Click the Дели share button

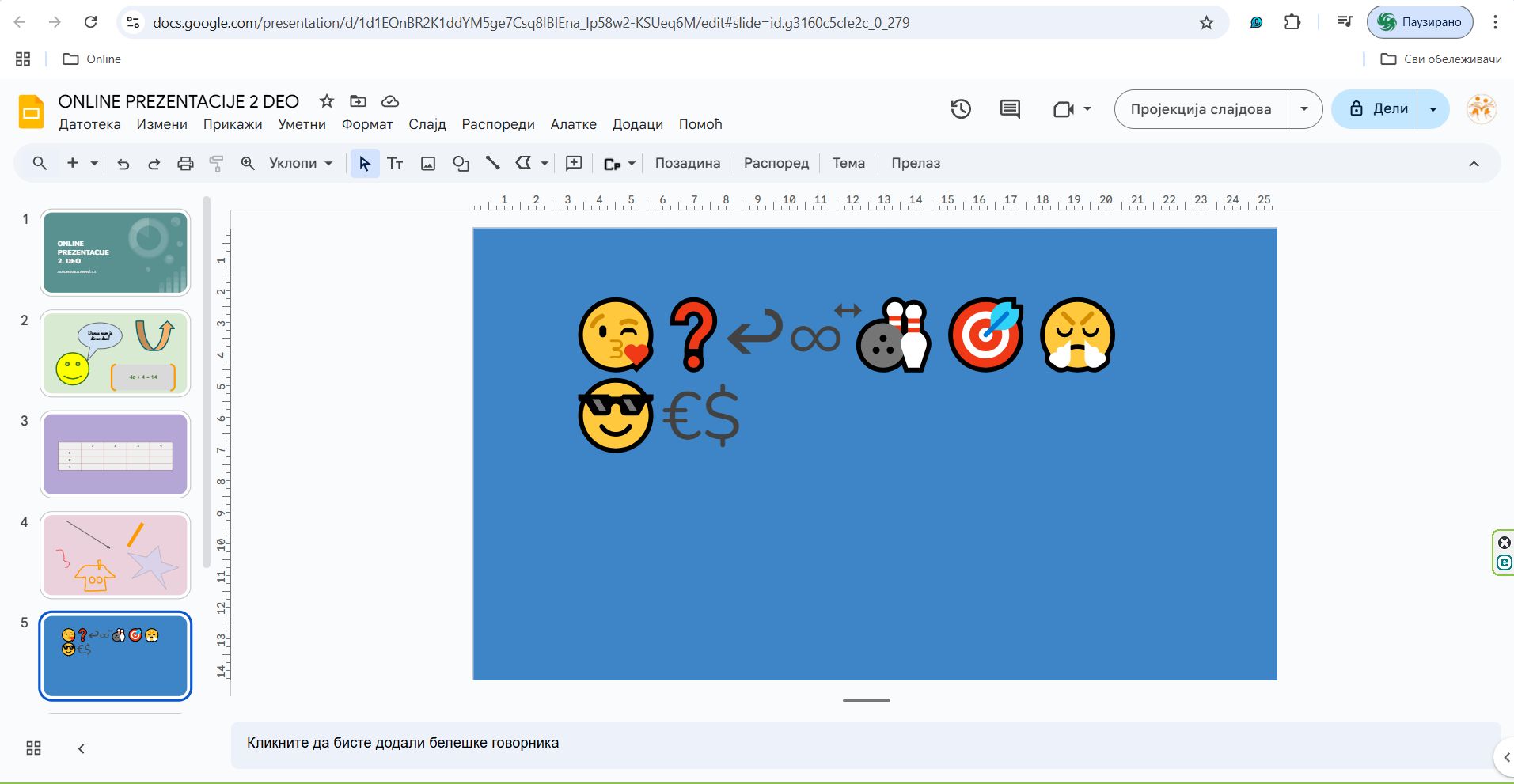[1378, 109]
